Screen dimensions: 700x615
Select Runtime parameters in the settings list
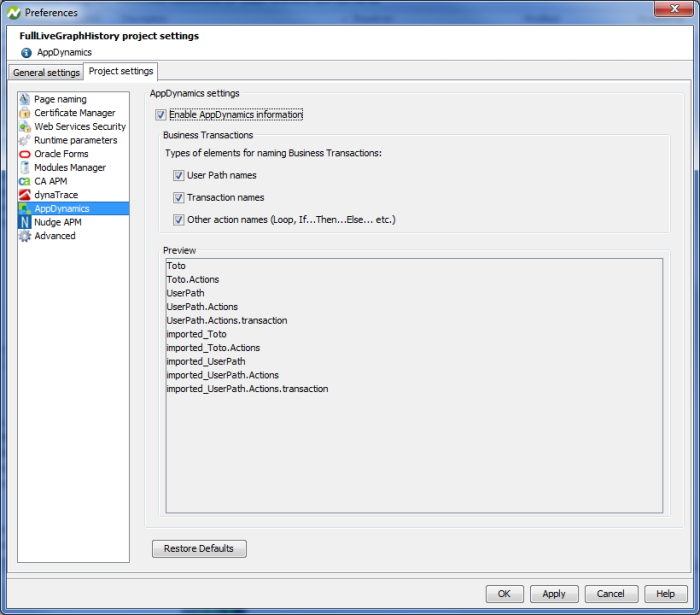[75, 140]
